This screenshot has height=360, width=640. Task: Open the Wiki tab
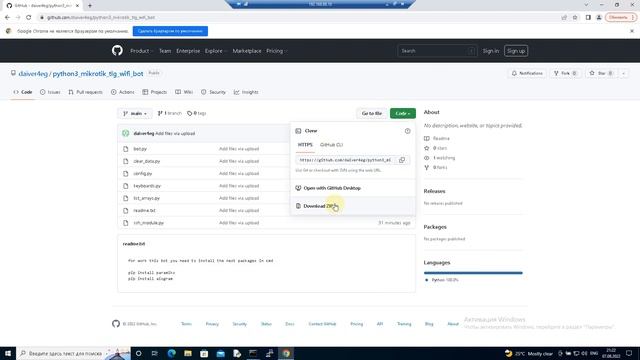(184, 92)
